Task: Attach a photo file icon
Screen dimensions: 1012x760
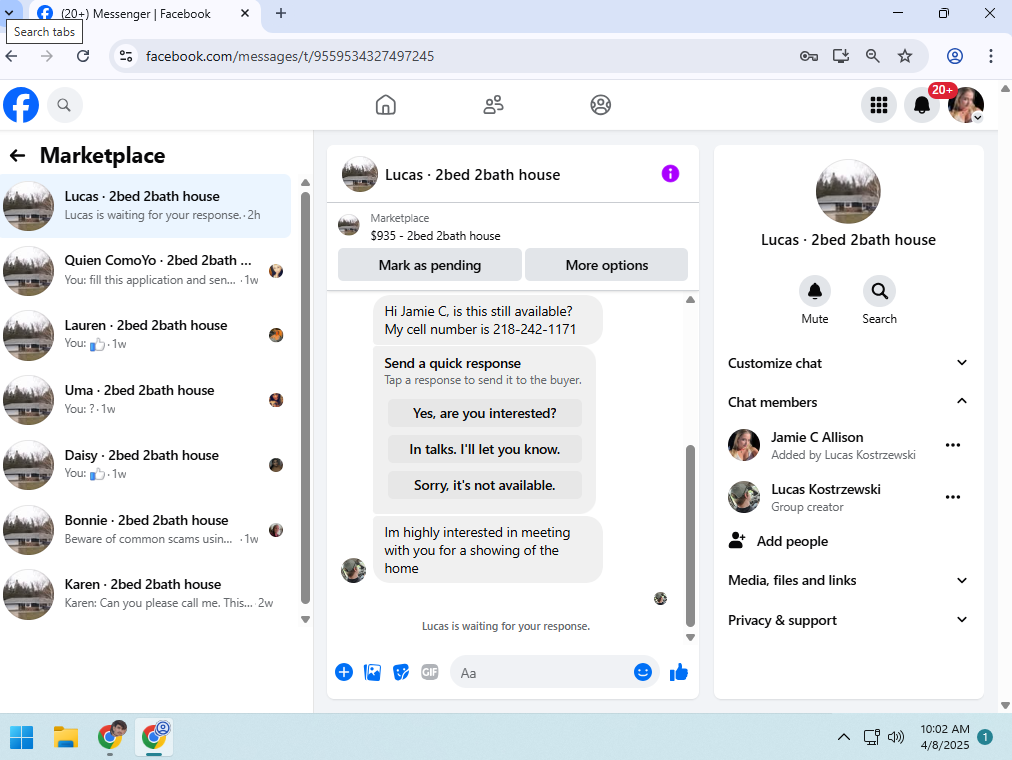Action: [372, 672]
